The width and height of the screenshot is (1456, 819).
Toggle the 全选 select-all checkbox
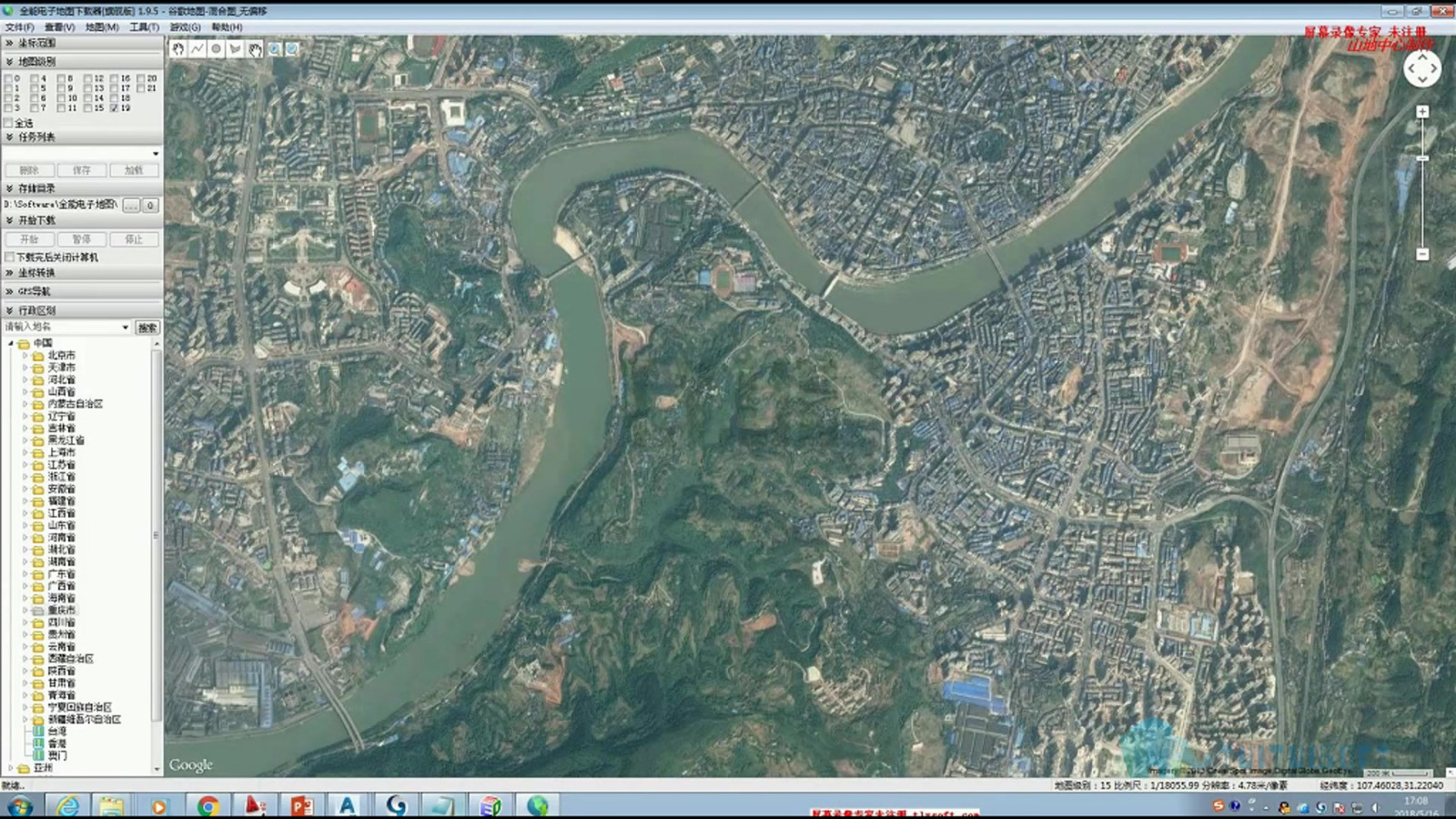pyautogui.click(x=8, y=123)
